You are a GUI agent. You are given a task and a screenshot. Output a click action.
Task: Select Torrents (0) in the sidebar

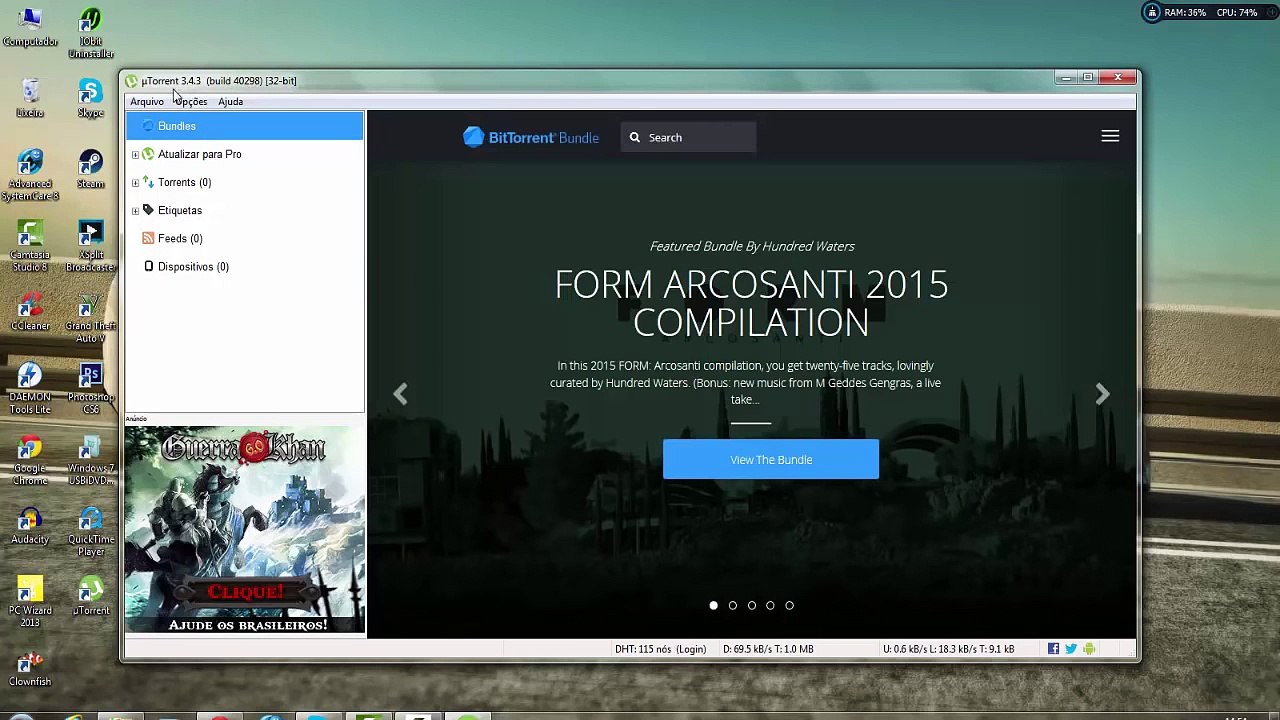(184, 182)
